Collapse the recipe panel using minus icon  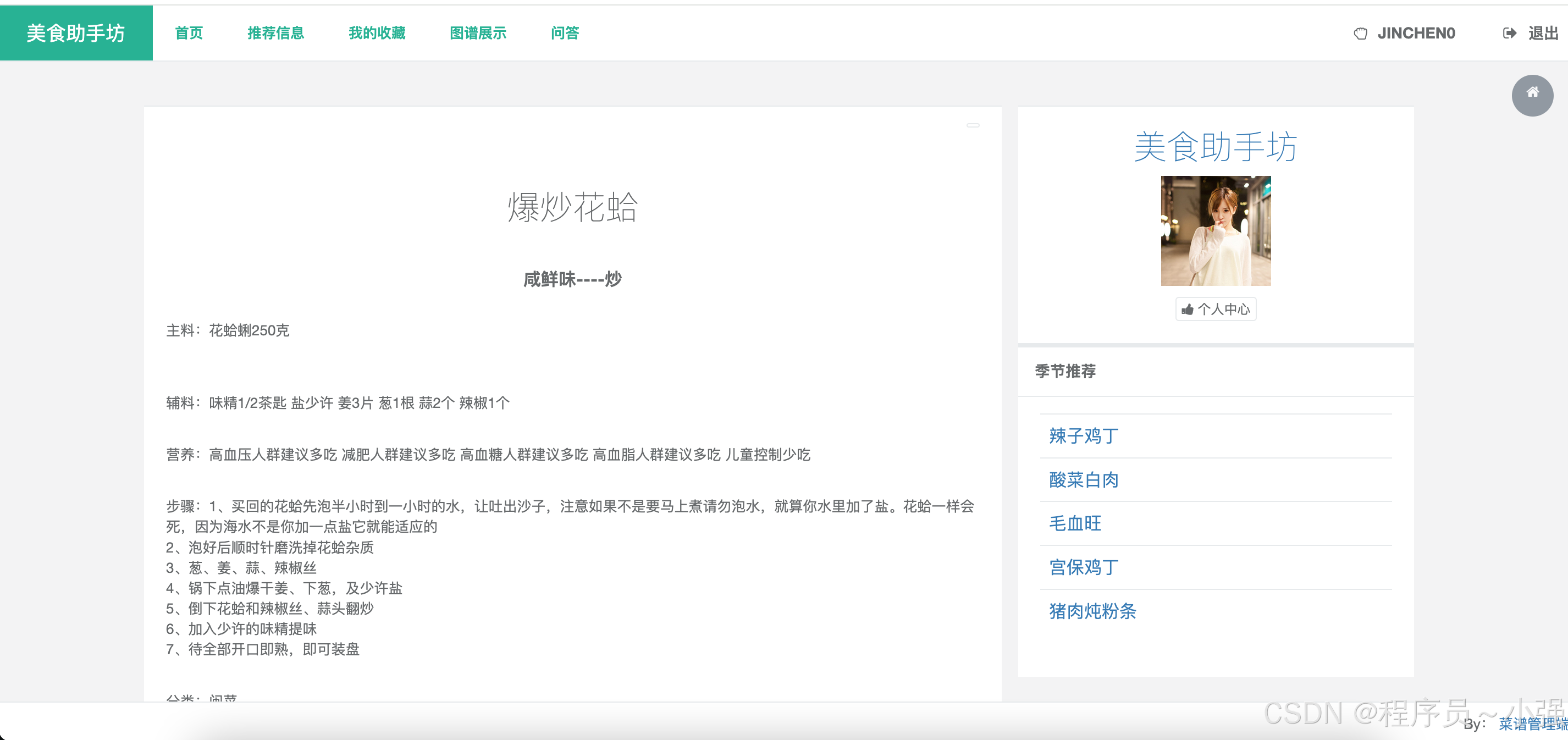(x=973, y=125)
